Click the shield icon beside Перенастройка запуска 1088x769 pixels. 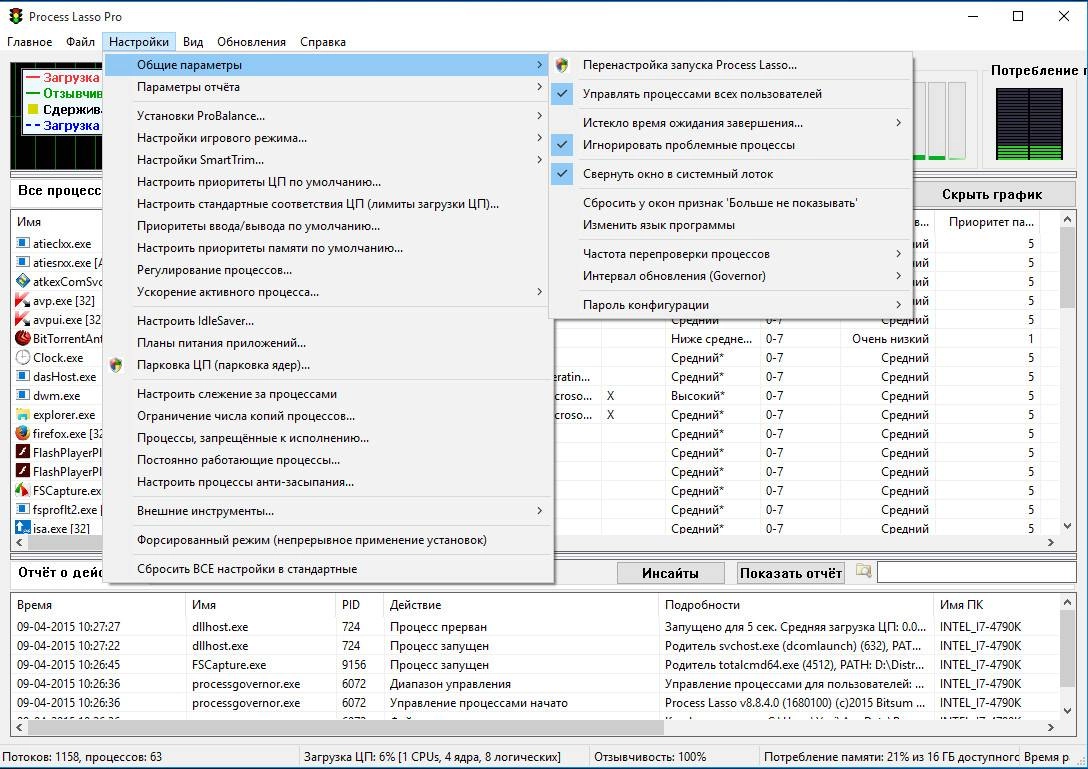562,65
